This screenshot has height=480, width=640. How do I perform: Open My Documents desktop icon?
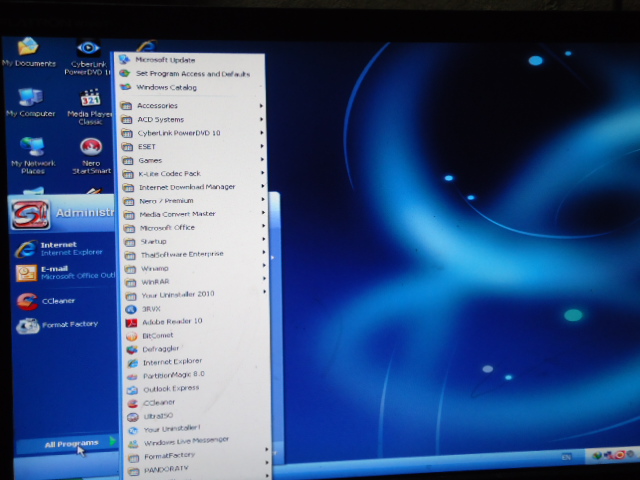[x=28, y=51]
